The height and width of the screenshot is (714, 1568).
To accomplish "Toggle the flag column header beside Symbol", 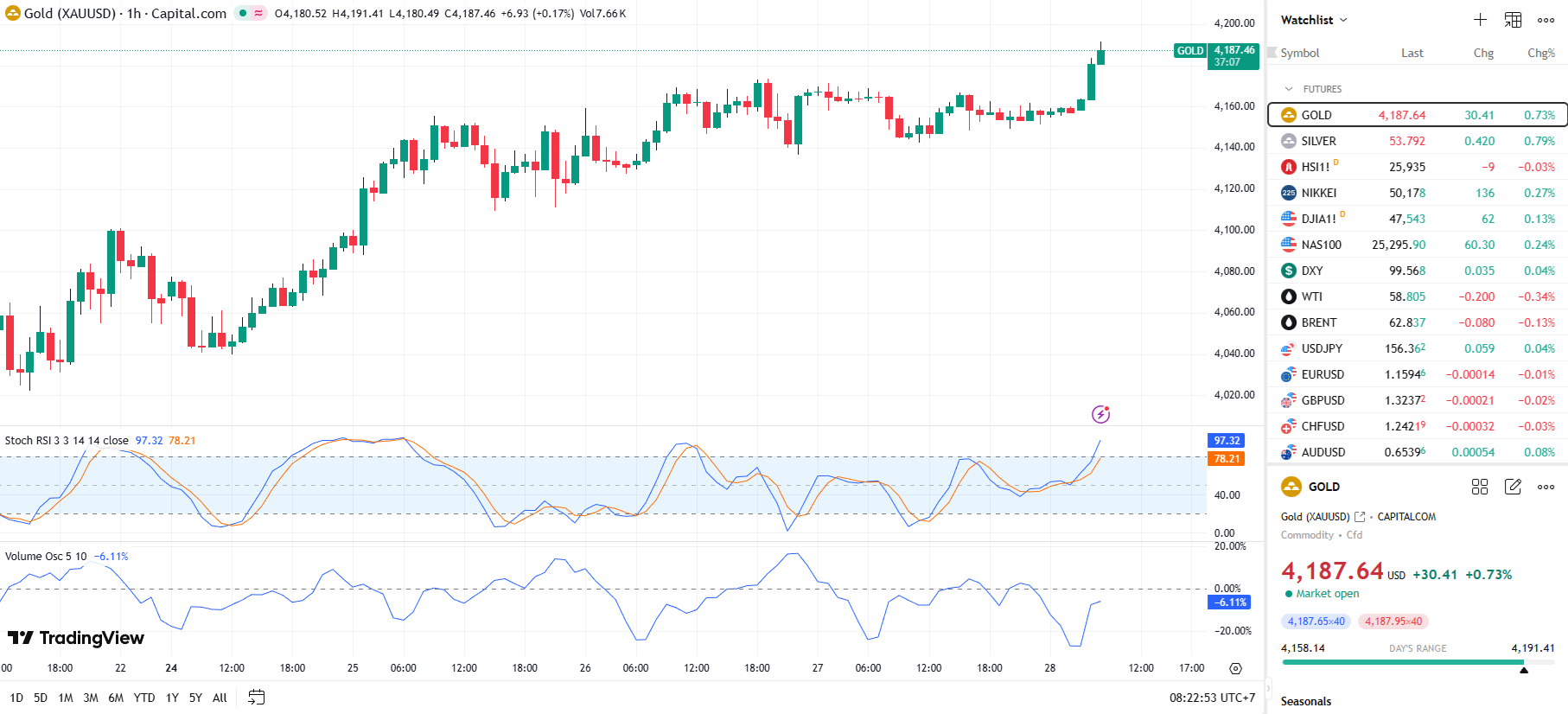I will tap(1272, 53).
